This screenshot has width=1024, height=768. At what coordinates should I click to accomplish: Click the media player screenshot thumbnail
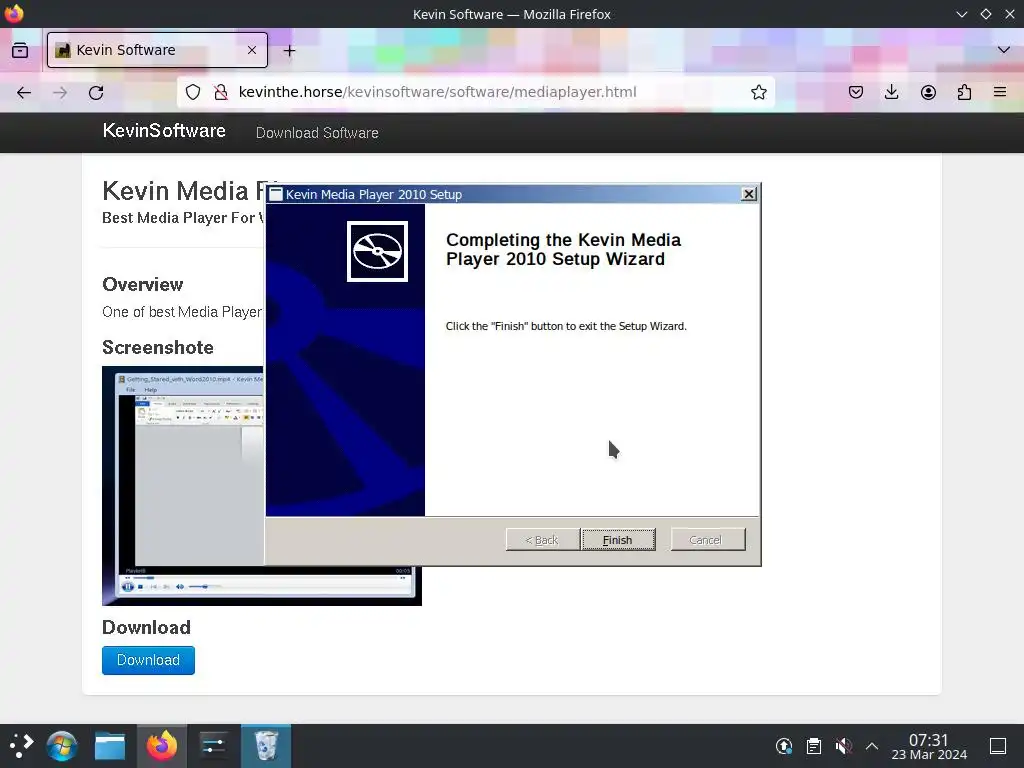pos(262,485)
